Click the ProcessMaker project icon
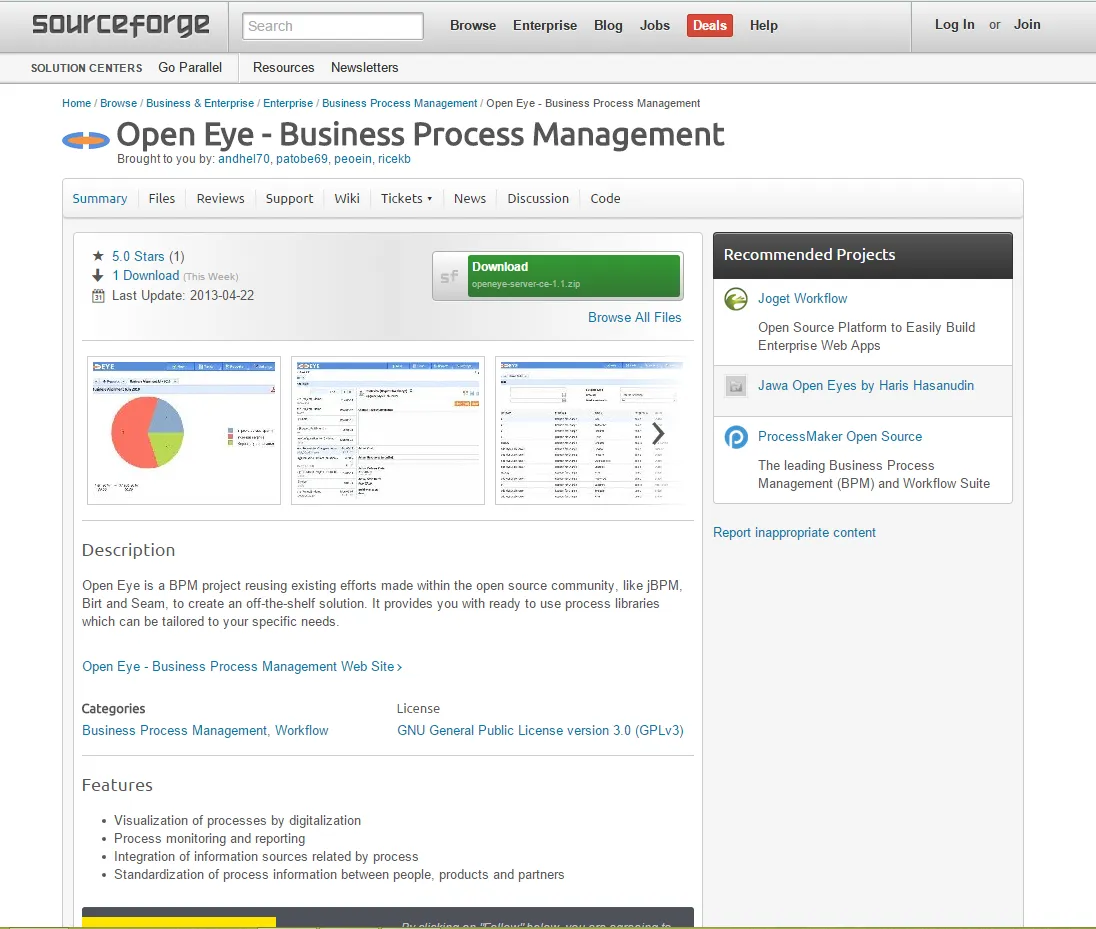This screenshot has width=1096, height=929. click(x=736, y=437)
